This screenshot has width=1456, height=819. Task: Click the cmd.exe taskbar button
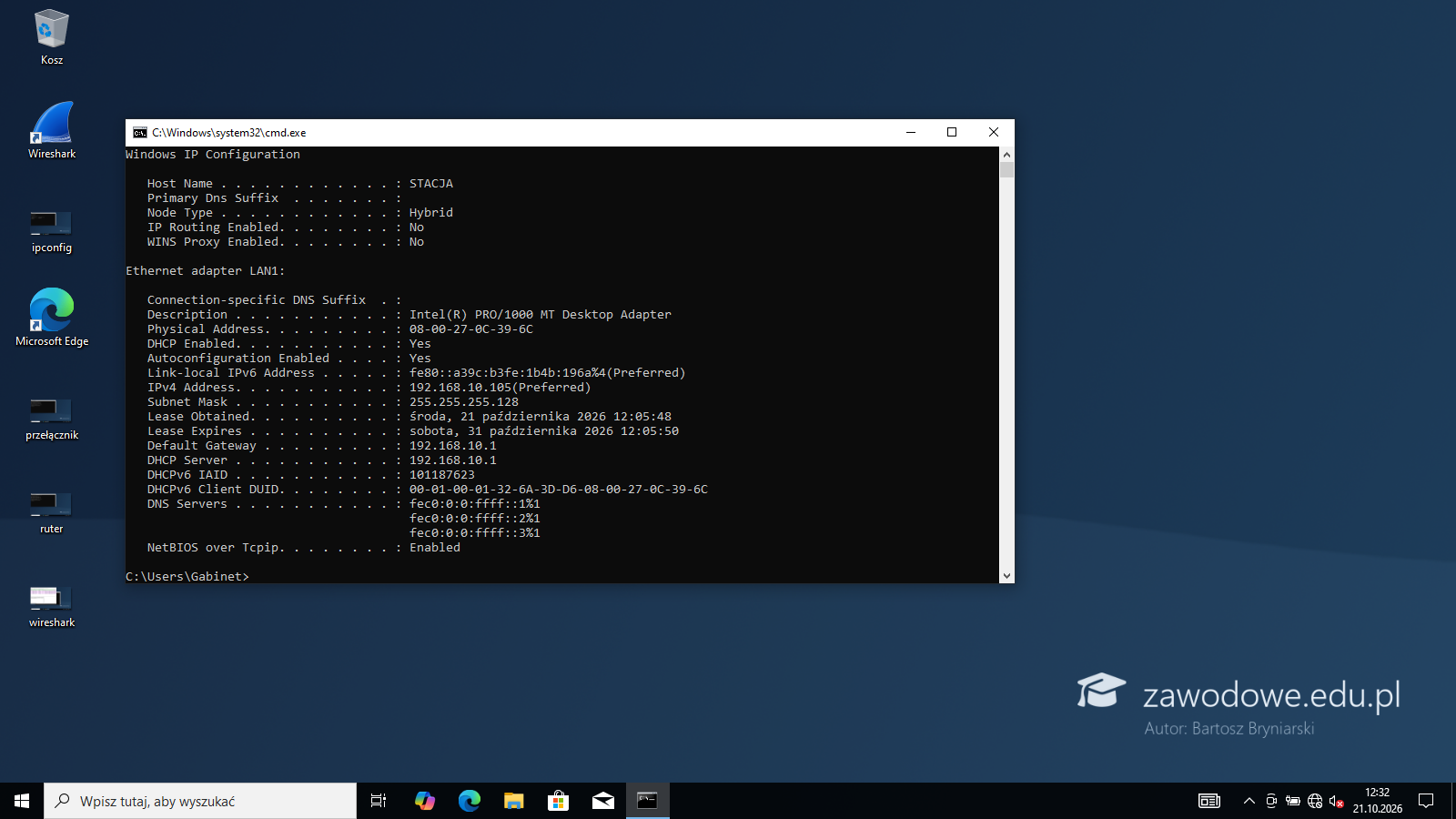(x=648, y=801)
